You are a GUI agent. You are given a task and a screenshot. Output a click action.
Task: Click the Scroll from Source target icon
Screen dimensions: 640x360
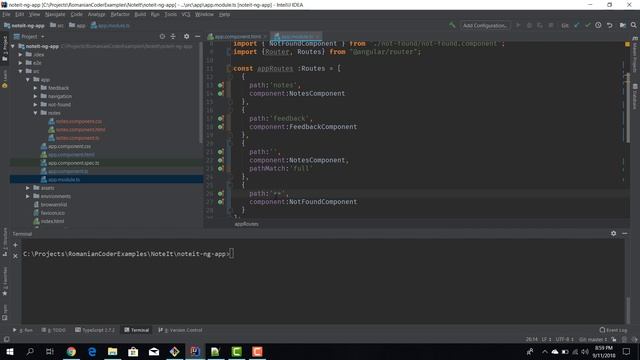click(162, 36)
